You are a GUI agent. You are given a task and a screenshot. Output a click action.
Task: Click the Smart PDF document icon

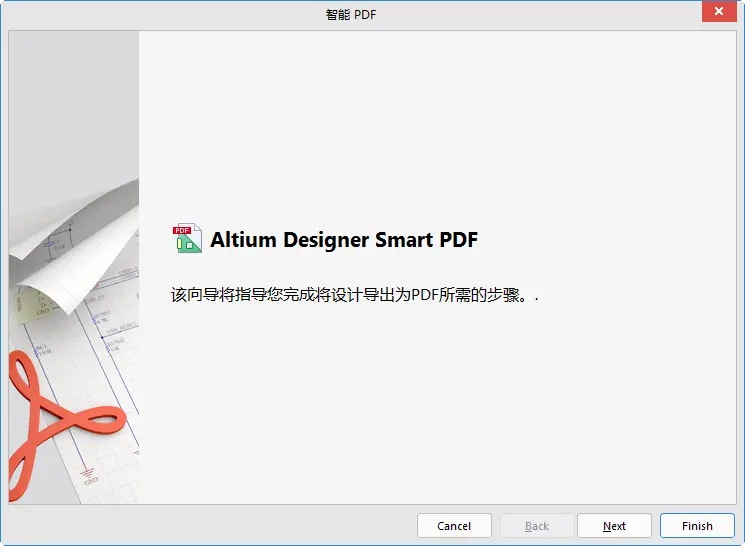(187, 238)
